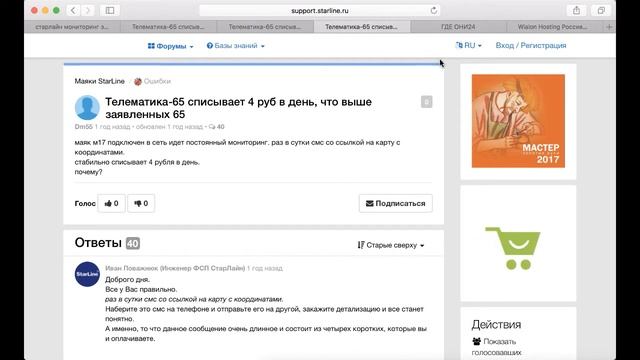Open the Форумы dropdown menu
The height and width of the screenshot is (360, 640).
coord(170,46)
